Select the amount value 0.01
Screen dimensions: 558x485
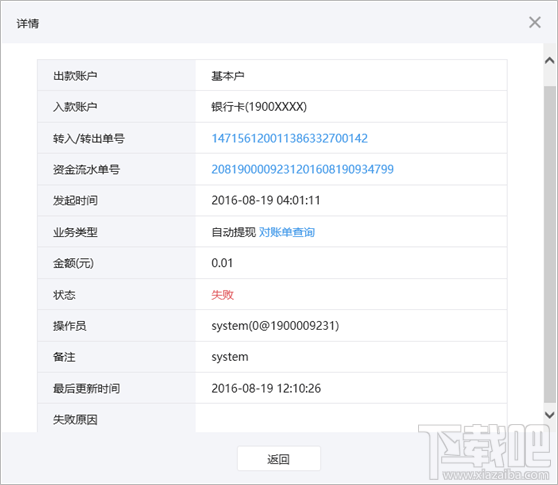point(222,263)
